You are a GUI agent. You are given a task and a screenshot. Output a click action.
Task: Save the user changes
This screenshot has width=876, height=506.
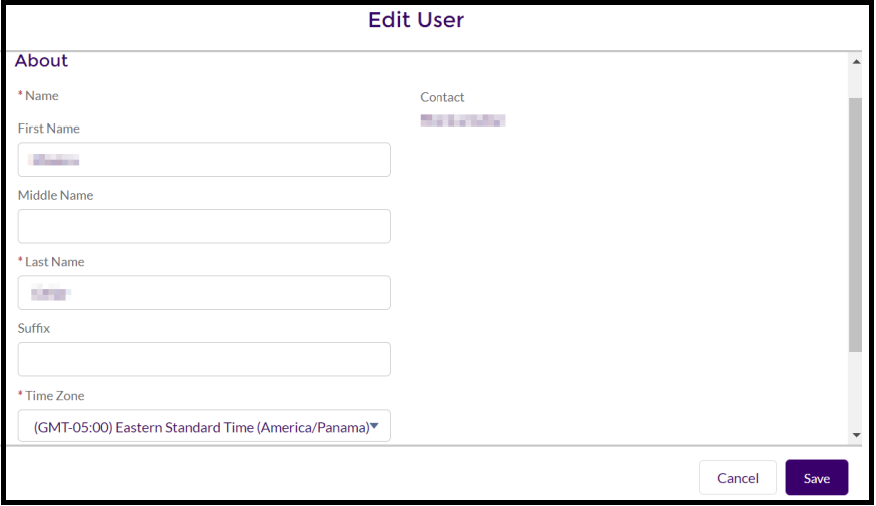816,478
